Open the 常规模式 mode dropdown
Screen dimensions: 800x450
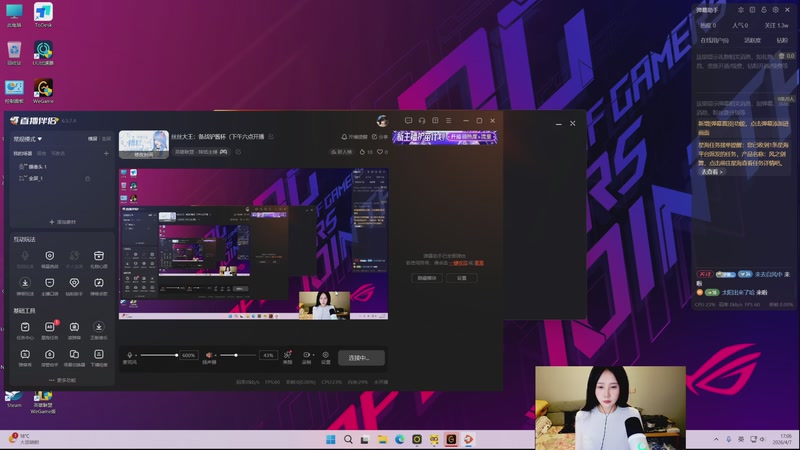28,139
